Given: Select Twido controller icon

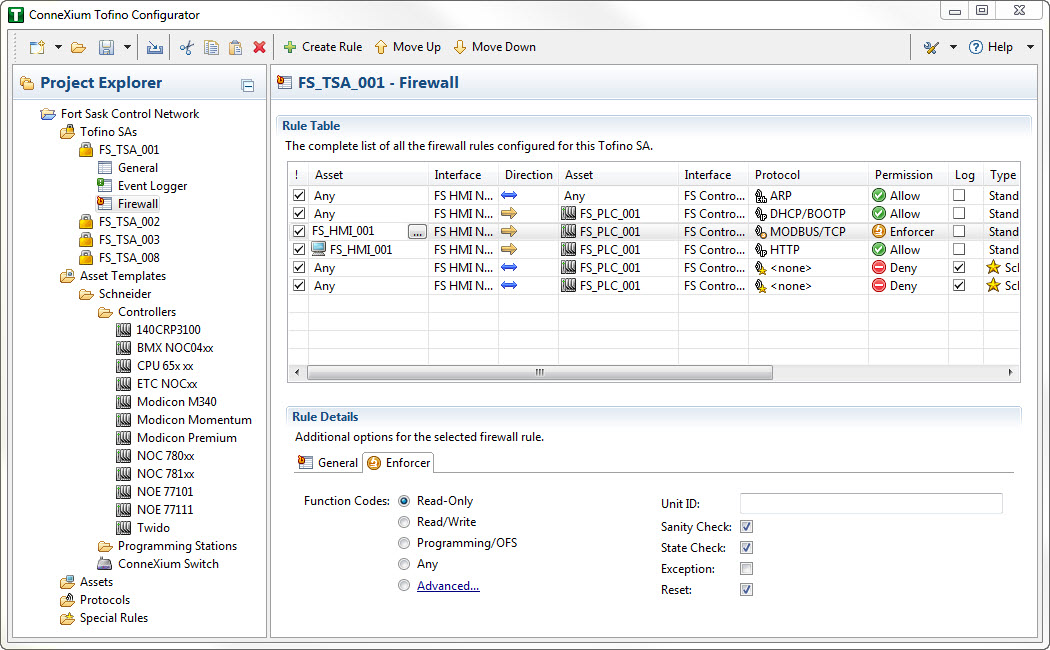Looking at the screenshot, I should point(123,528).
